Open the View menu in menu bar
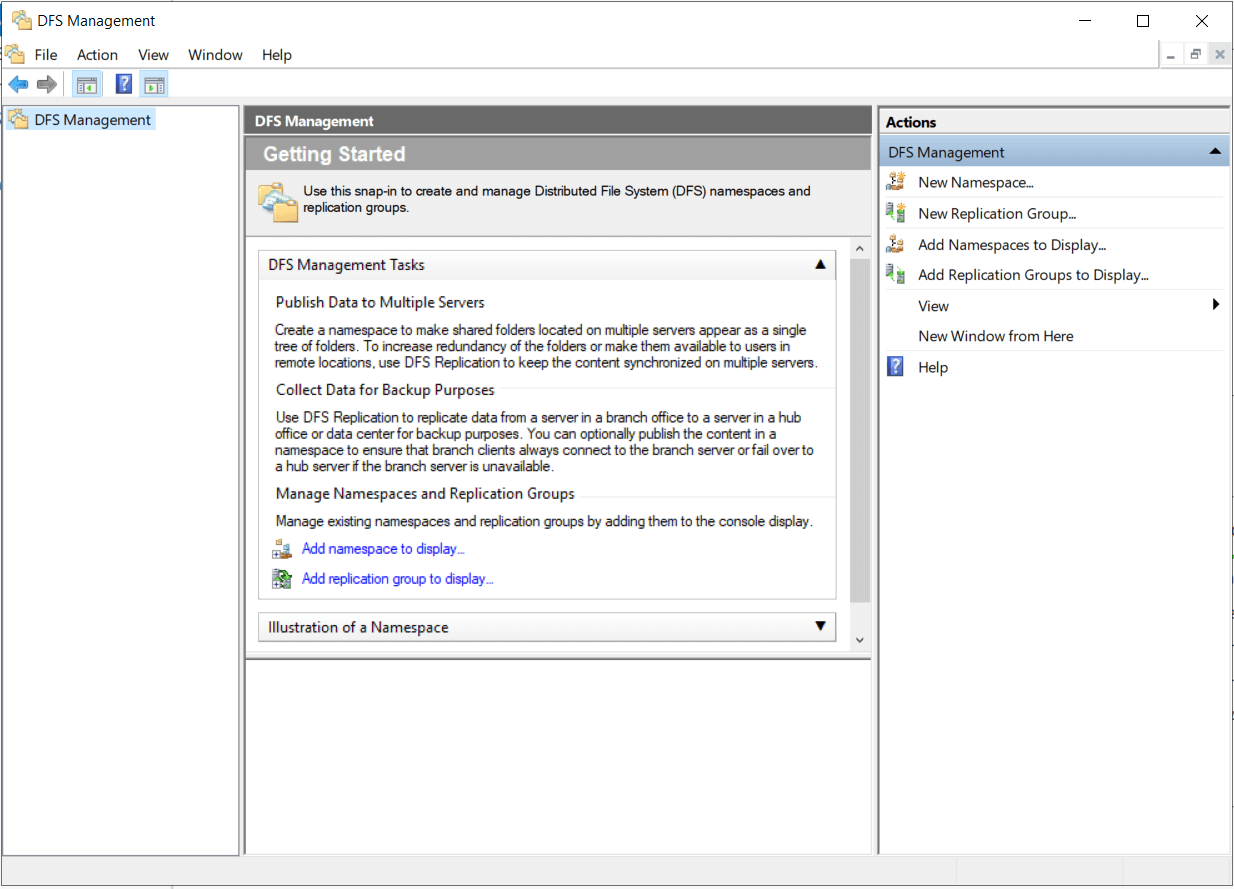 pyautogui.click(x=154, y=55)
